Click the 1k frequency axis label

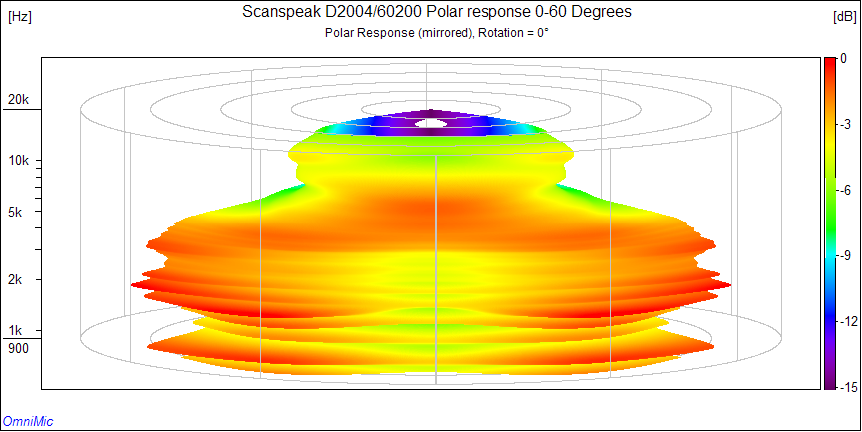click(15, 331)
